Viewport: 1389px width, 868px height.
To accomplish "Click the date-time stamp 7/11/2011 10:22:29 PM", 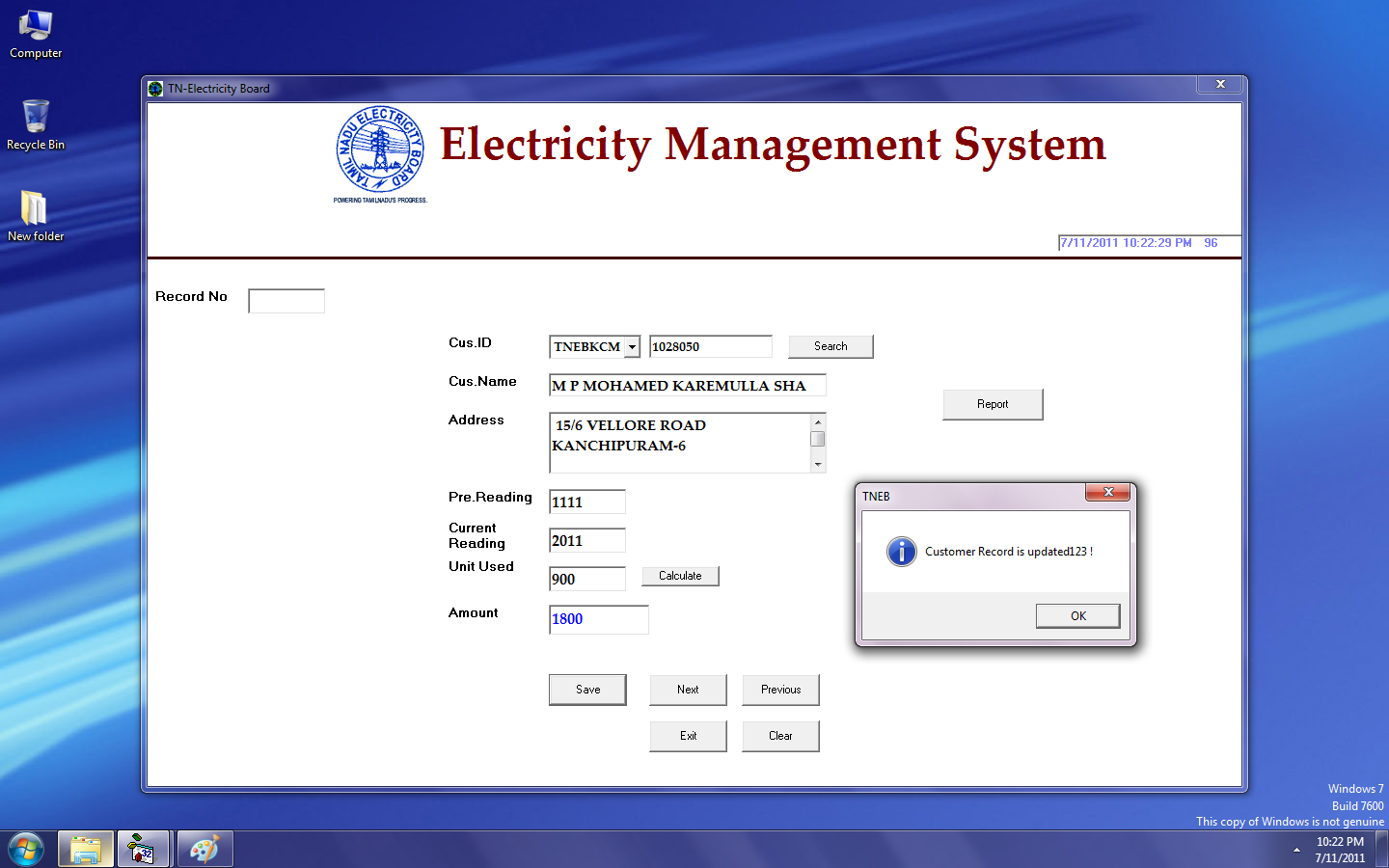I will click(1126, 243).
